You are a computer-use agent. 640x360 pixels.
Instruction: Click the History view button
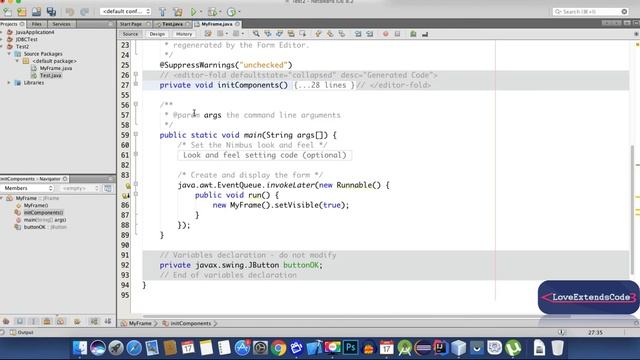[x=184, y=34]
